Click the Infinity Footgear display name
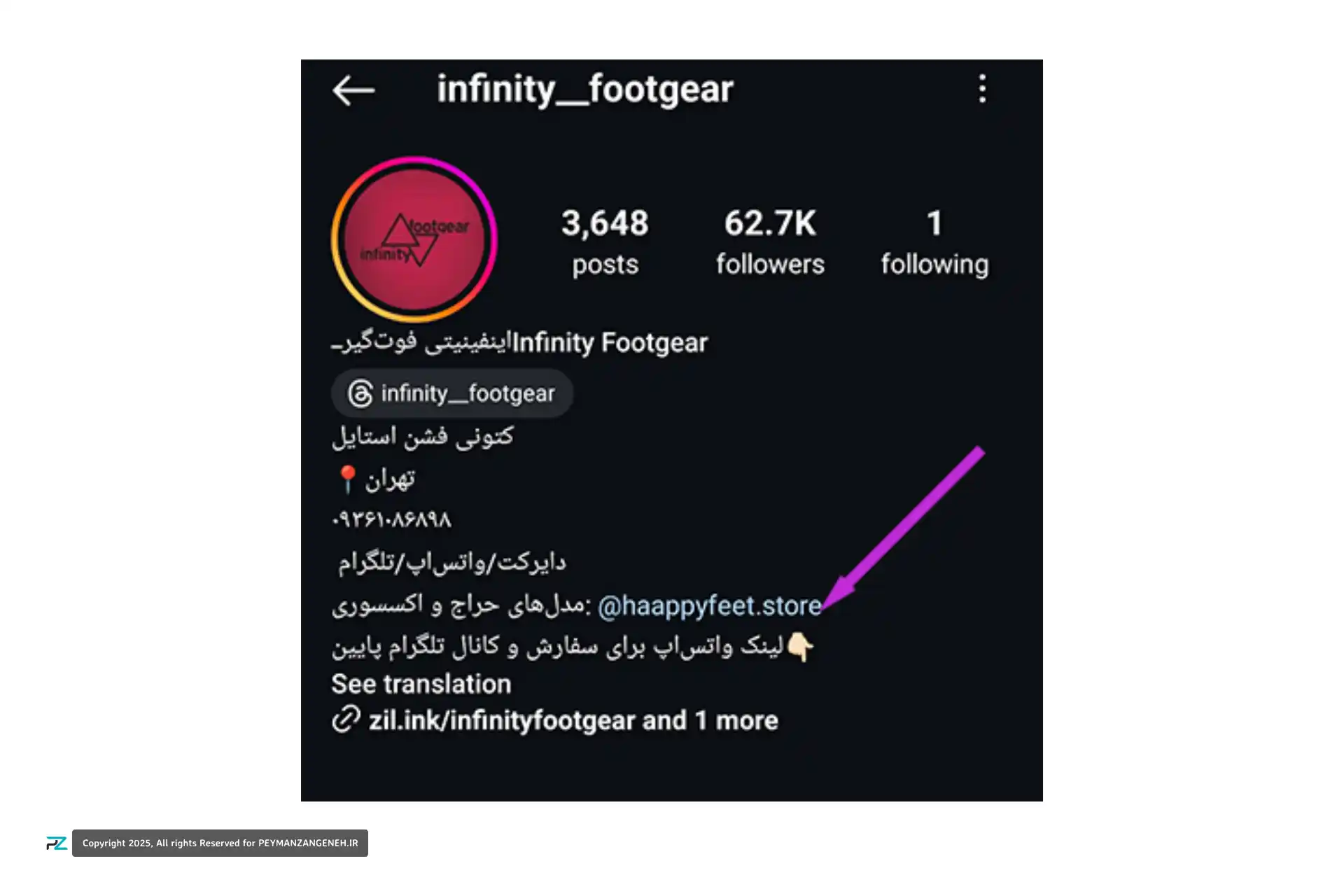Screen dimensions: 1344x896 pos(610,343)
